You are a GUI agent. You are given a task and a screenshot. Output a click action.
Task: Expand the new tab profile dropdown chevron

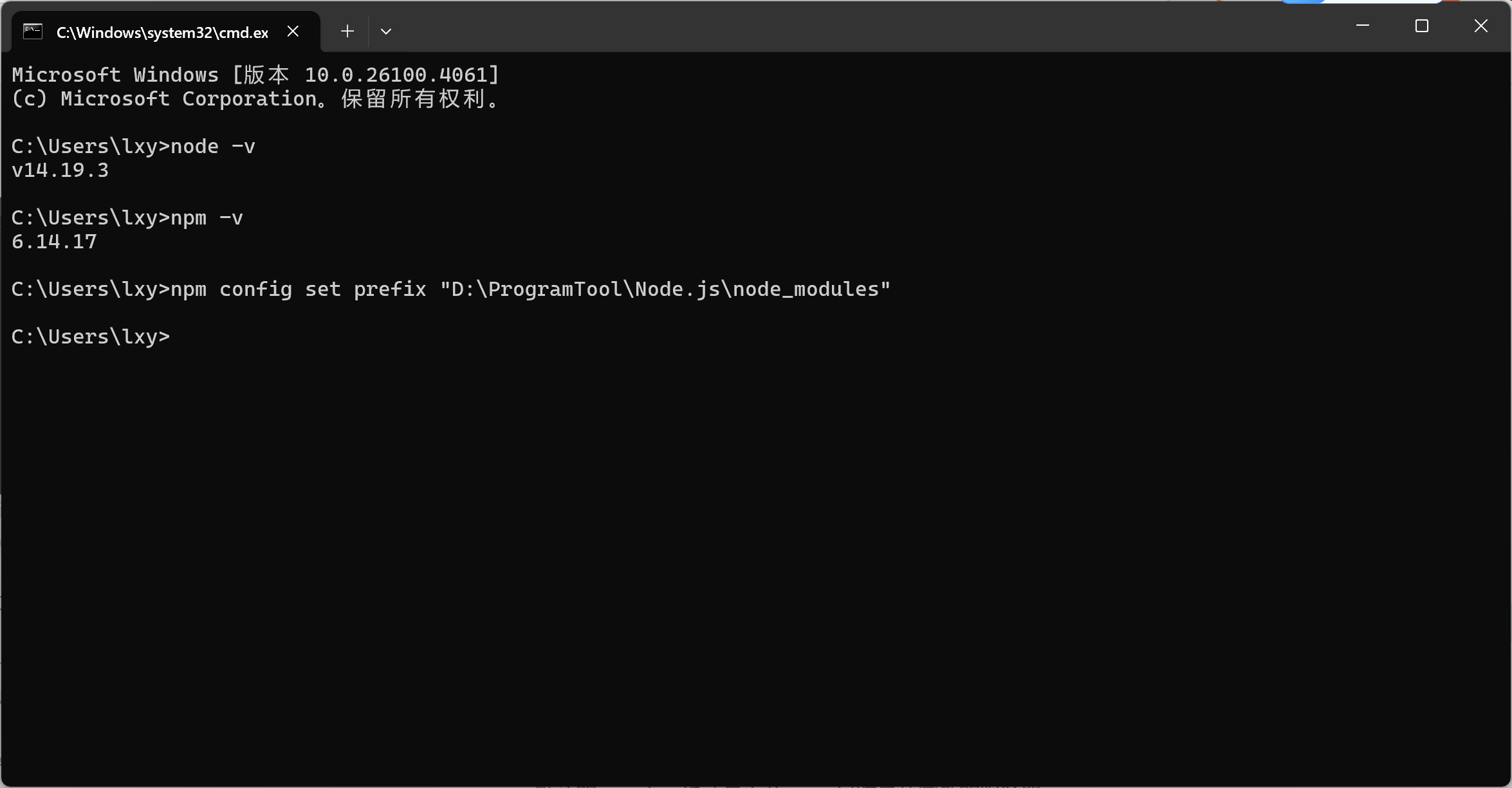point(386,31)
